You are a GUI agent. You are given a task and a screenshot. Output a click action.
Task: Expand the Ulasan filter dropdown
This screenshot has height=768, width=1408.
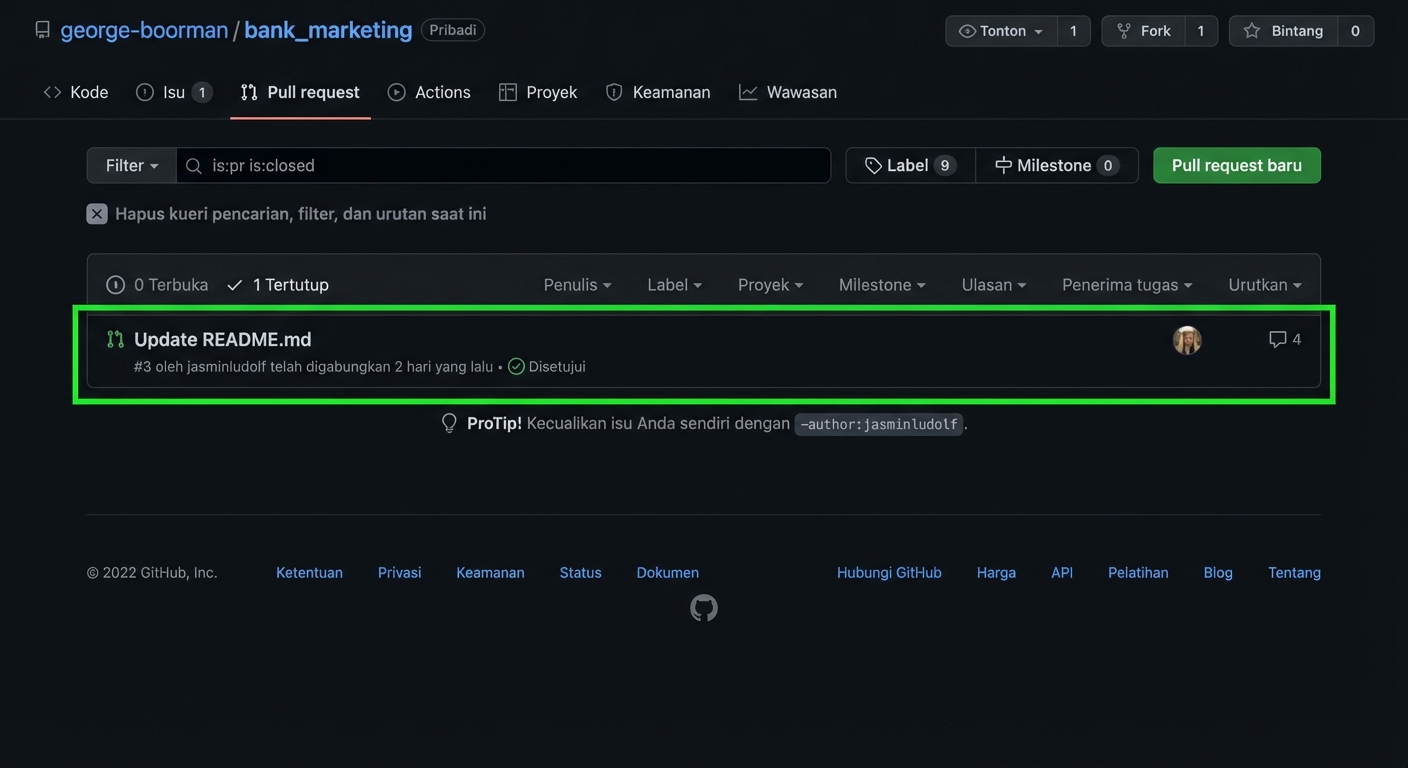click(994, 285)
